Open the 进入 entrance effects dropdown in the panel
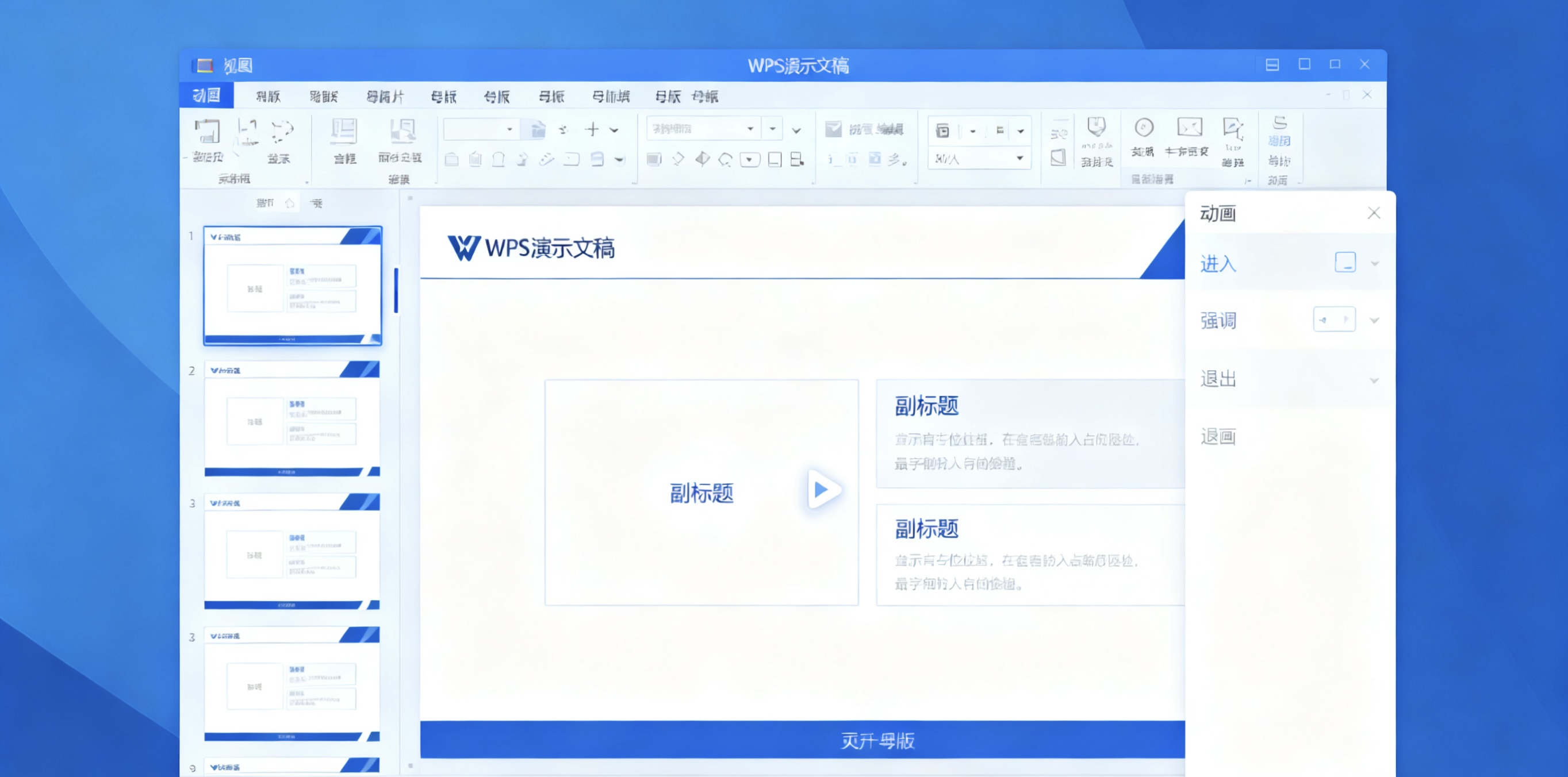 (x=1374, y=263)
